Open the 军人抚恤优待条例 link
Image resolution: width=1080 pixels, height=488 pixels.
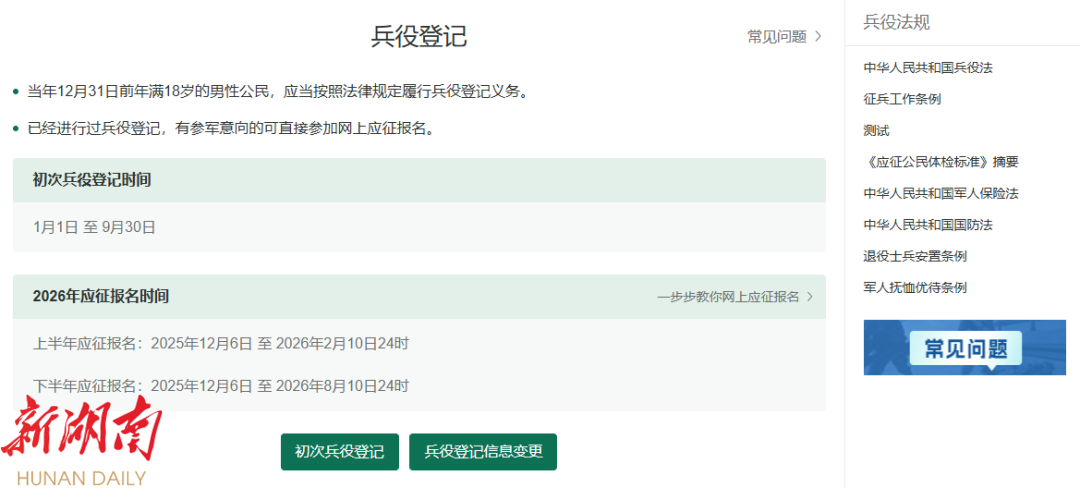(914, 287)
